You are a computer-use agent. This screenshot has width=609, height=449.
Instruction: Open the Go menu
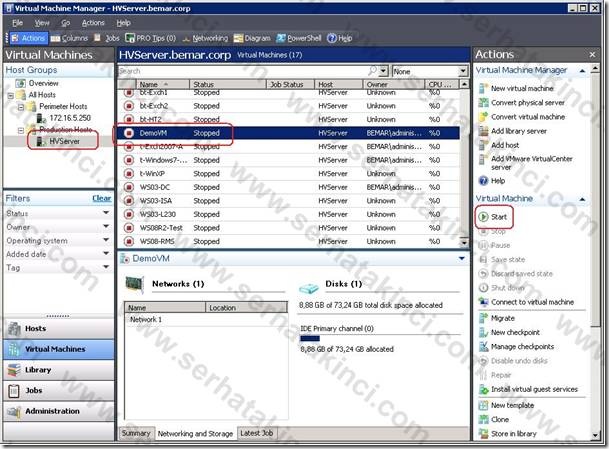[66, 23]
